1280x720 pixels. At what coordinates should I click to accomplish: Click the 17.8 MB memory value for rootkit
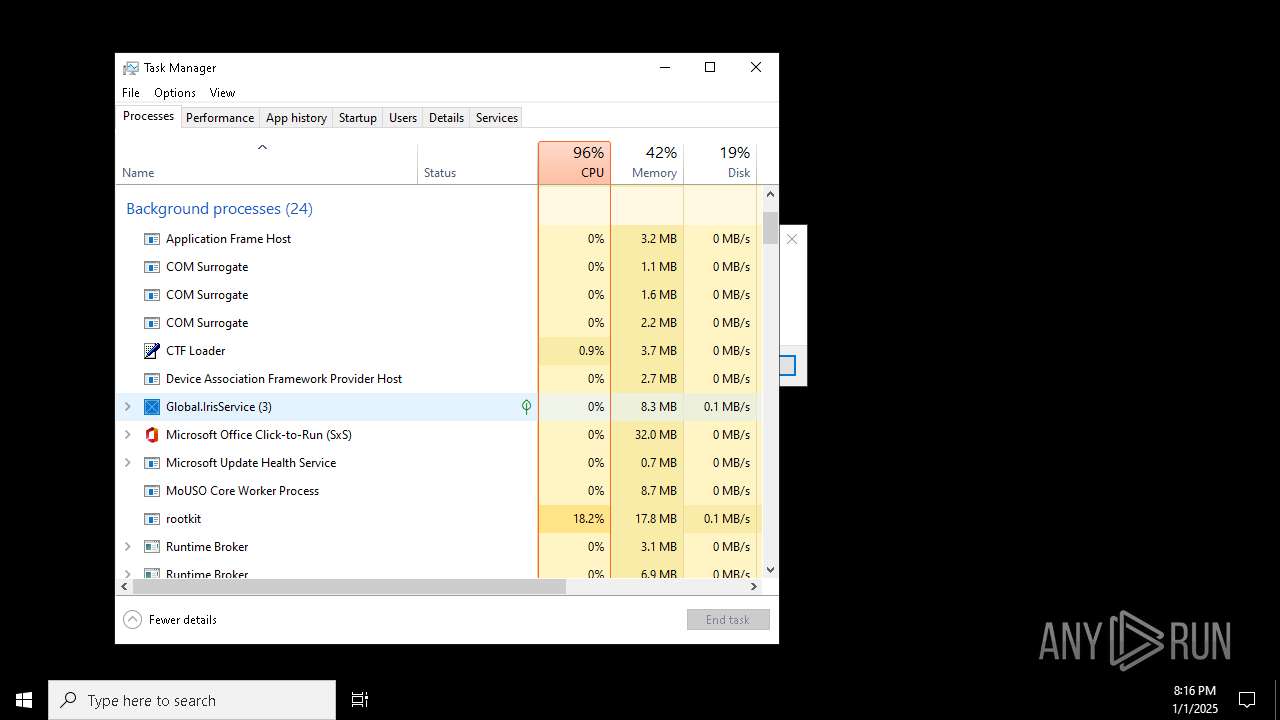[656, 519]
